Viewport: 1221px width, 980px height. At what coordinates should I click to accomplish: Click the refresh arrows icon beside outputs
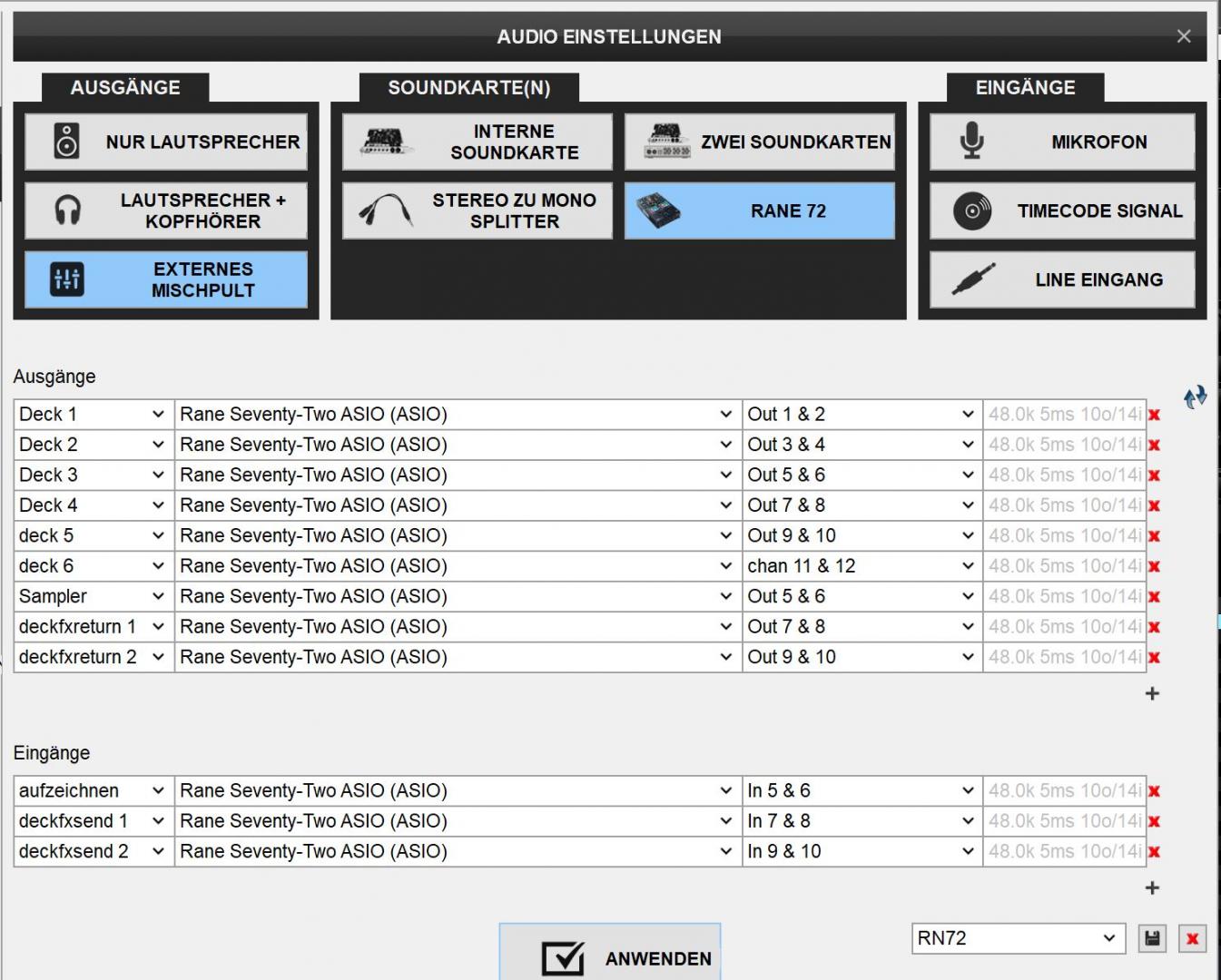[1195, 397]
